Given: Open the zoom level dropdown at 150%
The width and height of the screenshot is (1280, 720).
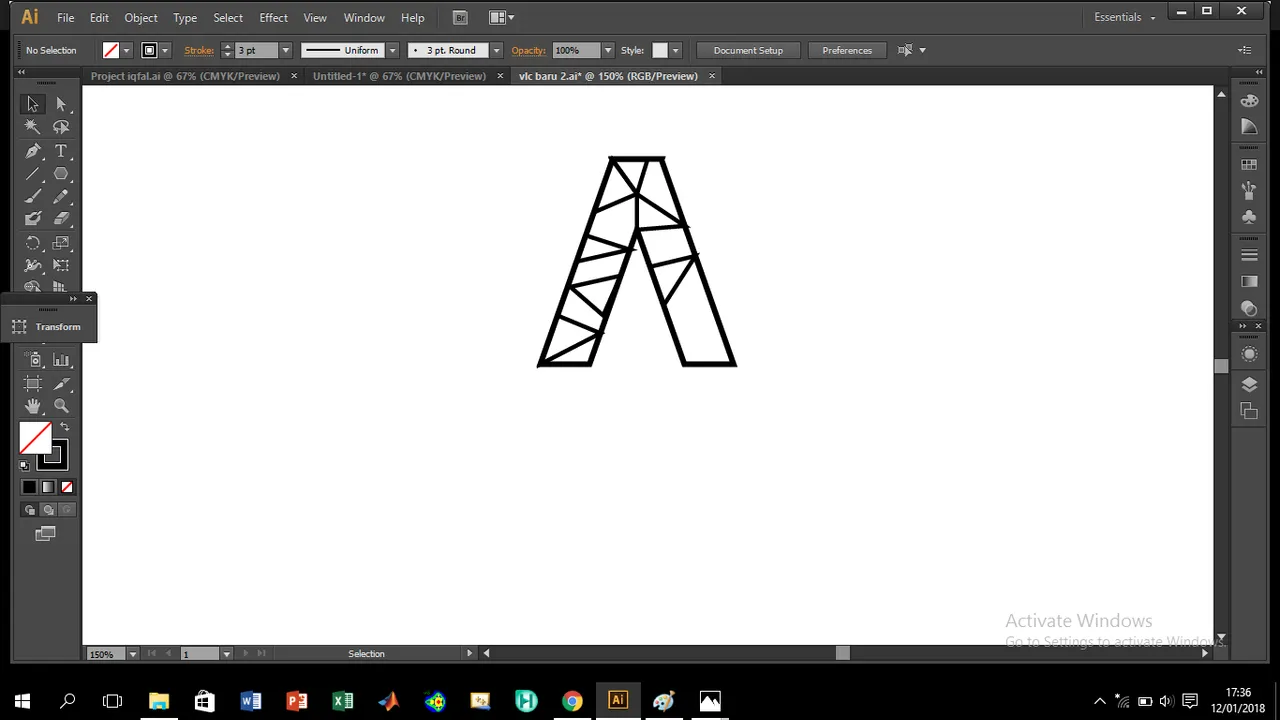Looking at the screenshot, I should coord(131,654).
